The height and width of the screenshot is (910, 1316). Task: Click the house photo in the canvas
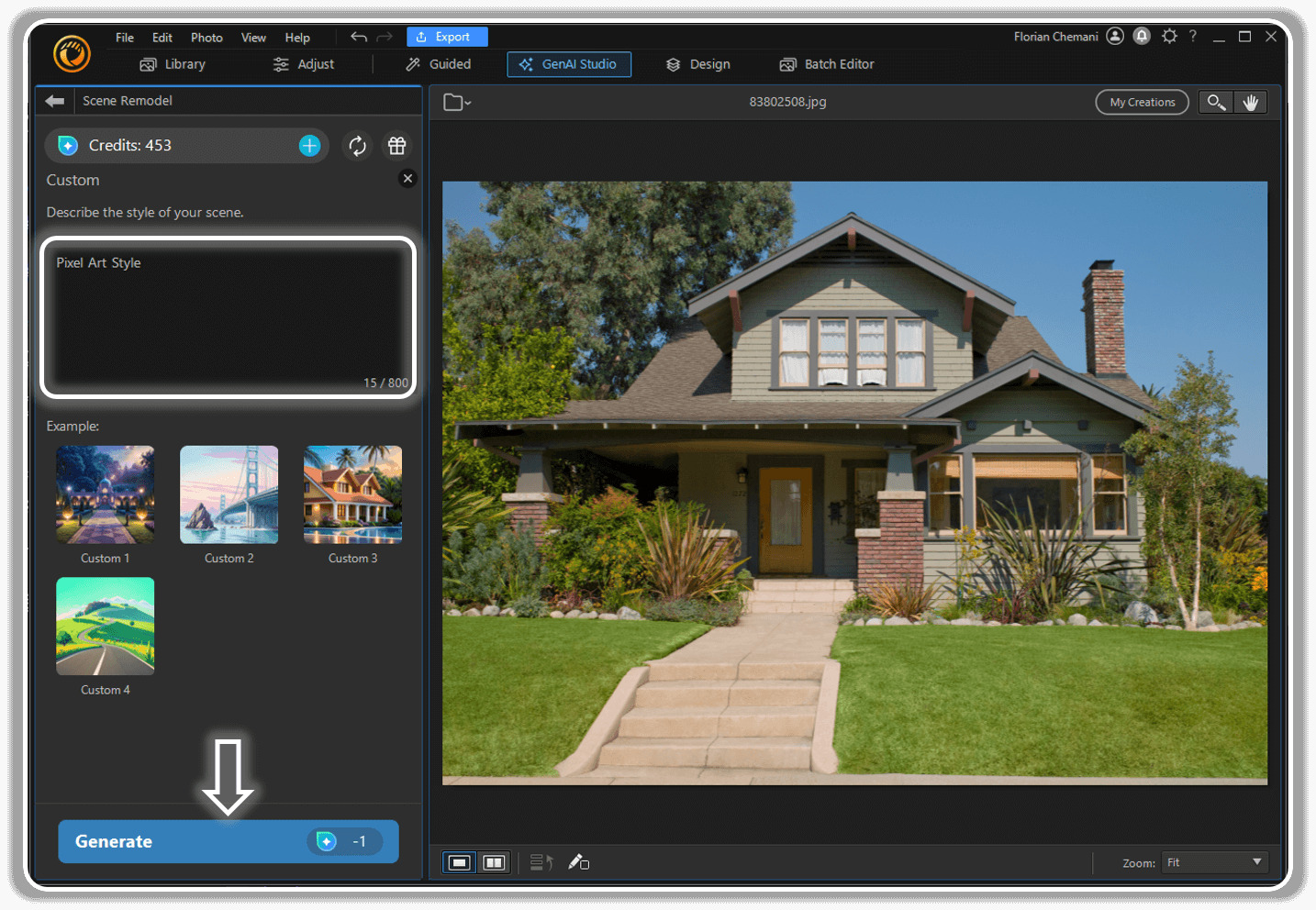854,483
